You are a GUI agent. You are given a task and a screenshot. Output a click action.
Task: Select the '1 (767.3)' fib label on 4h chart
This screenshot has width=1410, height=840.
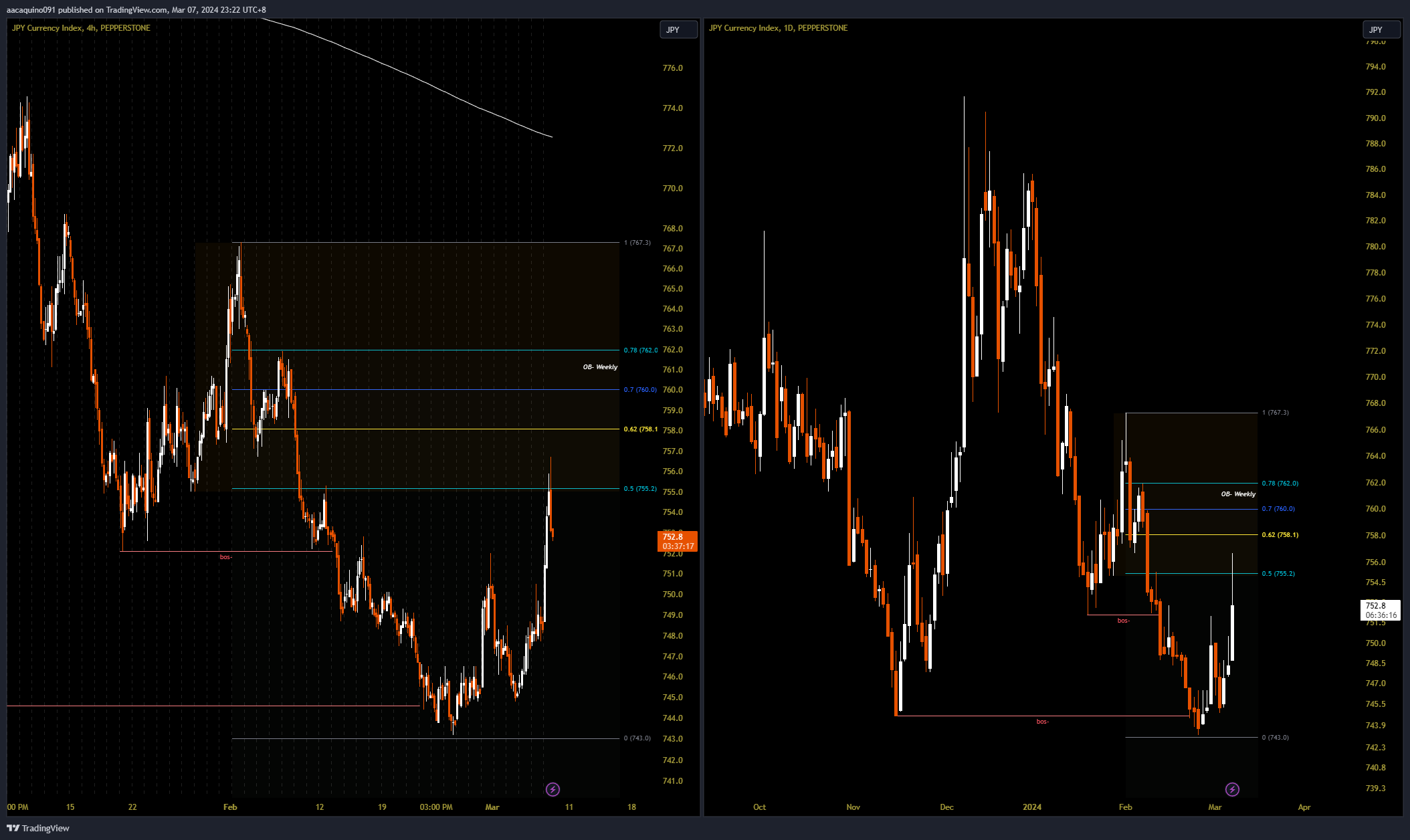(637, 243)
